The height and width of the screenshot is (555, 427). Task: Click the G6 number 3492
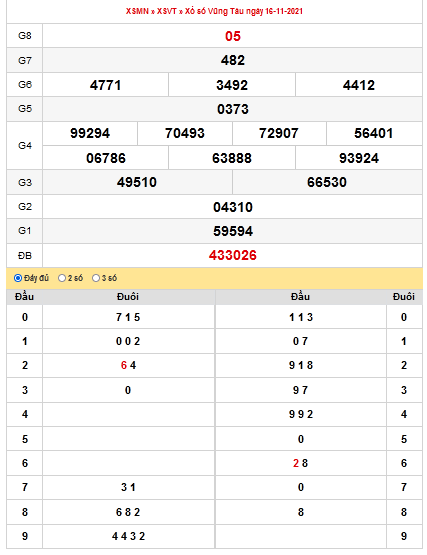(x=232, y=85)
